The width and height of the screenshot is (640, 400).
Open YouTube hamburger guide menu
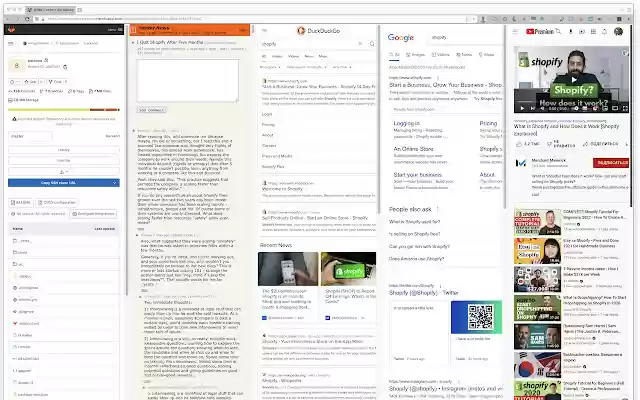515,31
